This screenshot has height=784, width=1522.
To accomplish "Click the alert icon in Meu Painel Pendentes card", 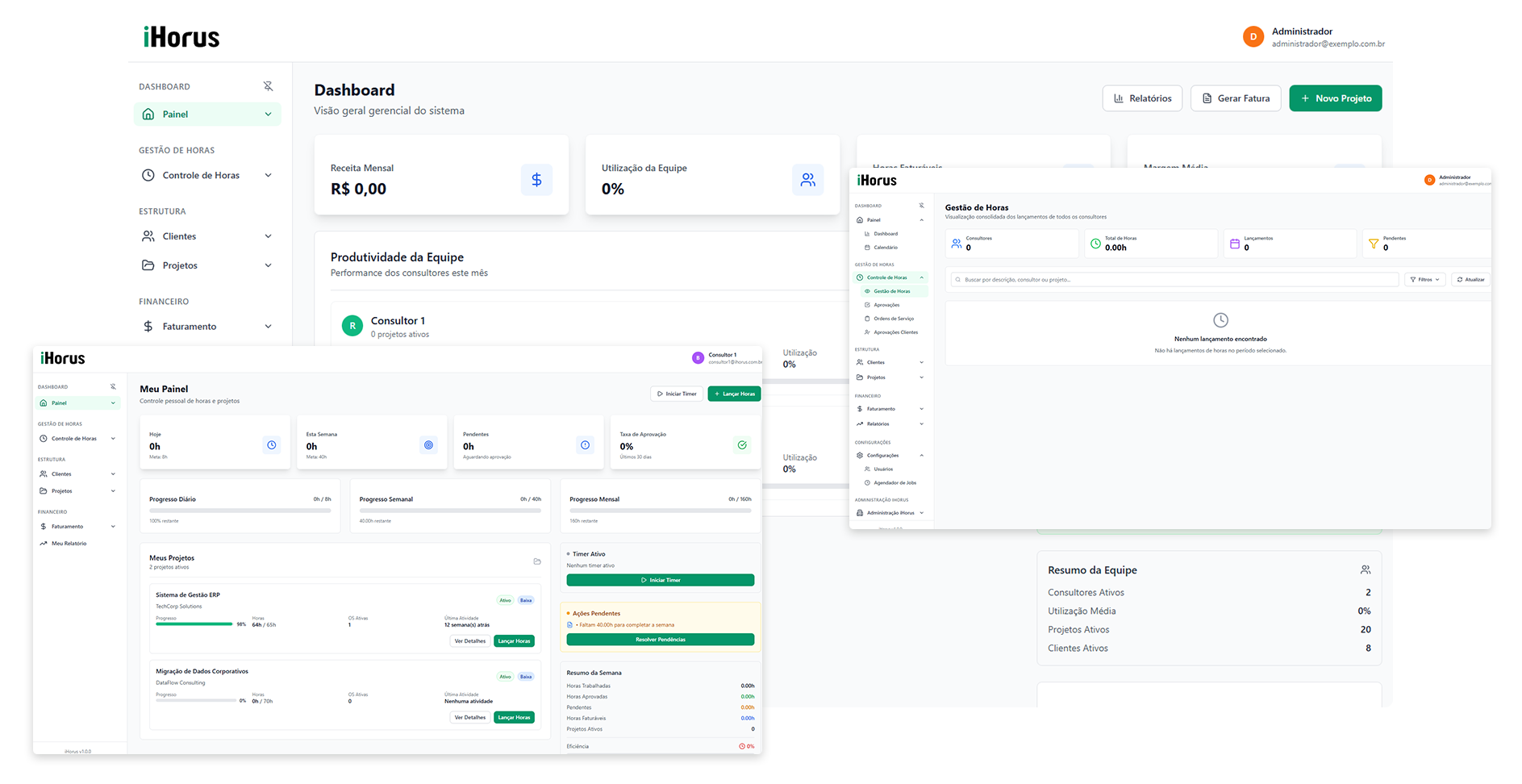I will [585, 444].
